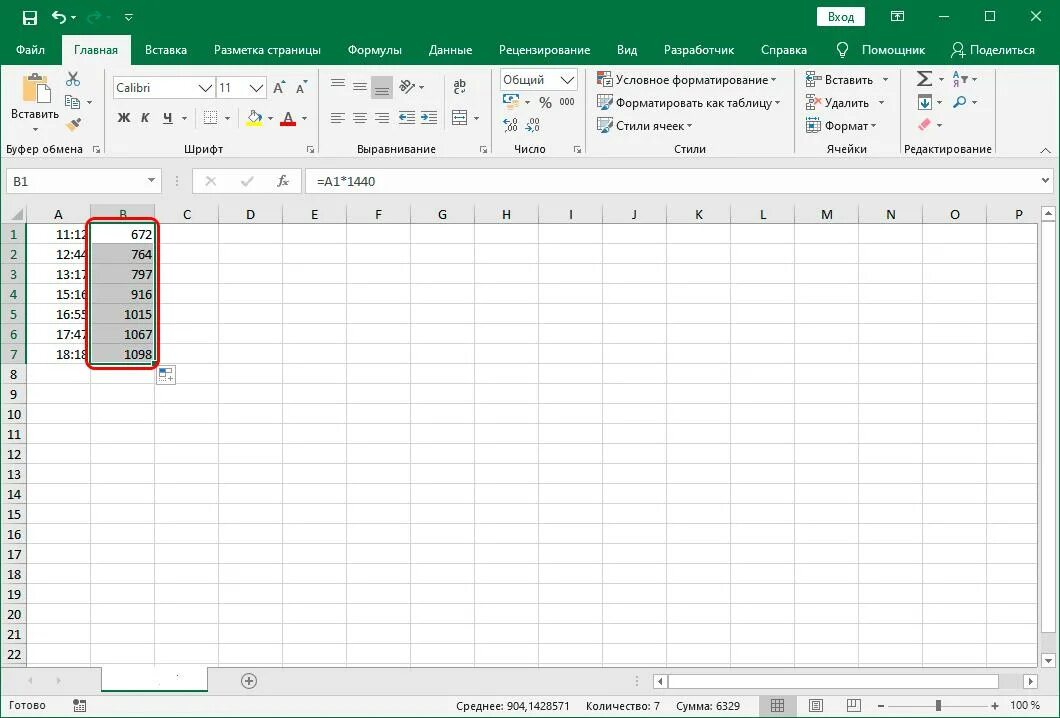
Task: Expand the Calibri font name dropdown
Action: pos(205,88)
